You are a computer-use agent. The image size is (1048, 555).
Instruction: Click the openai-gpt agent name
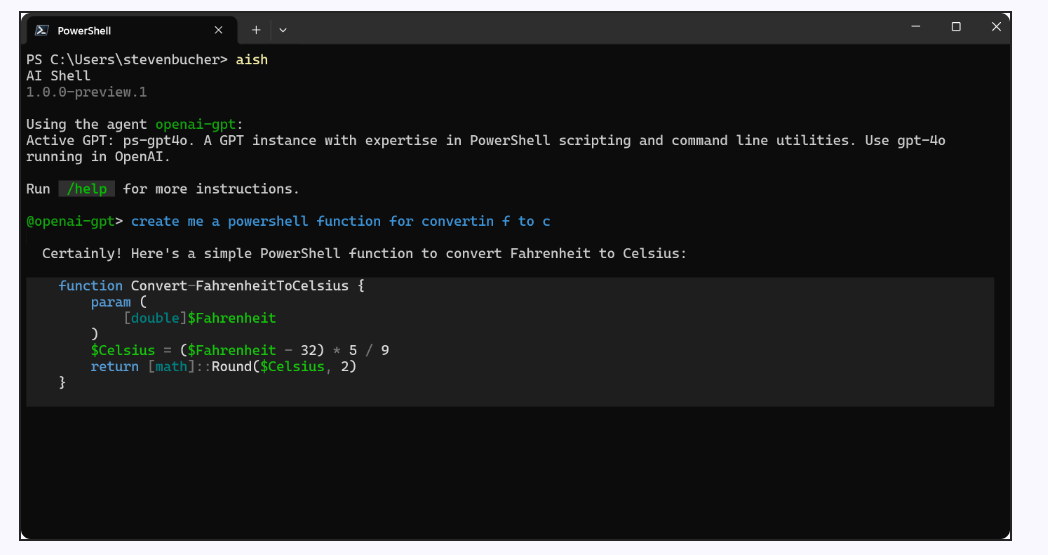pos(196,124)
